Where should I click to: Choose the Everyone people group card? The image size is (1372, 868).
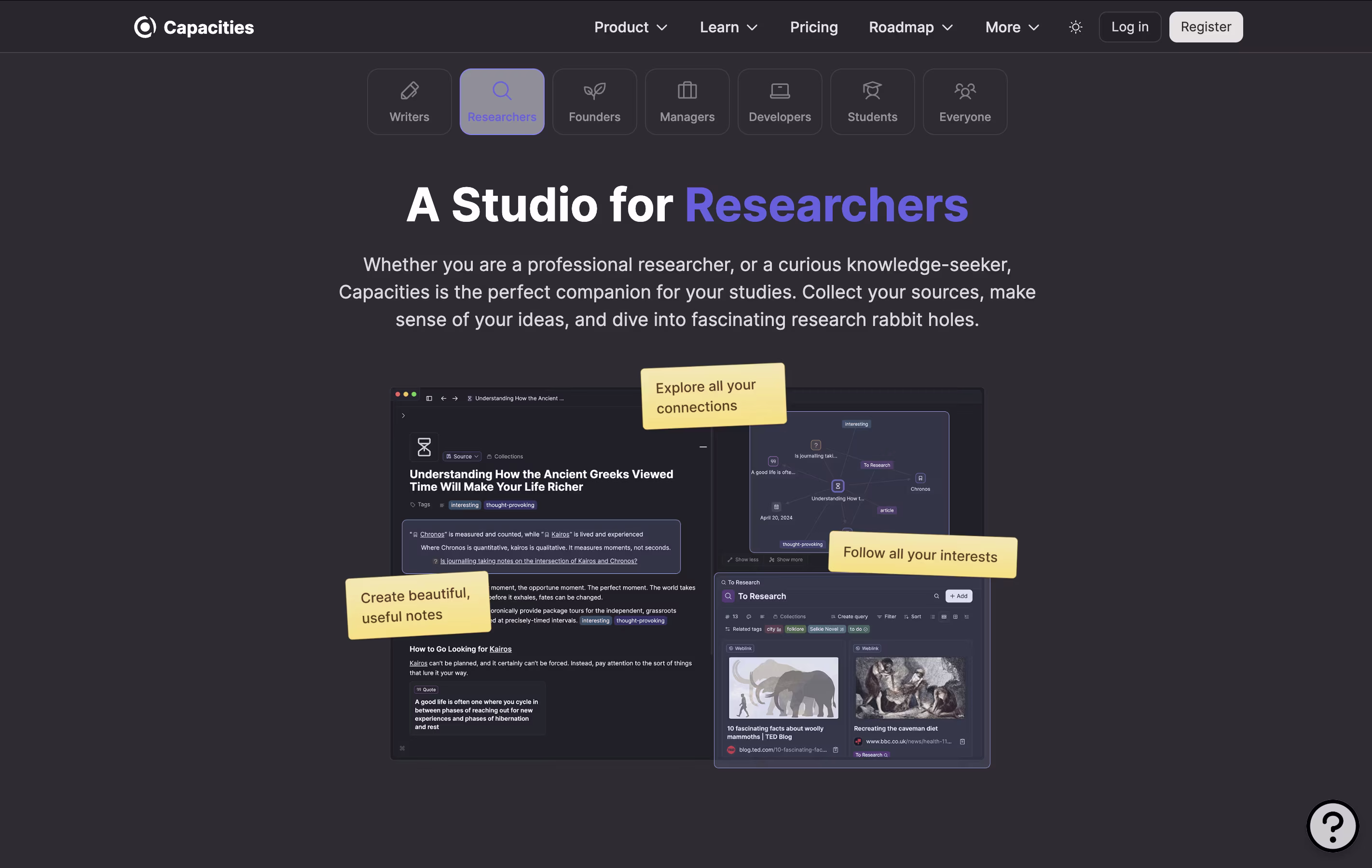(x=965, y=102)
